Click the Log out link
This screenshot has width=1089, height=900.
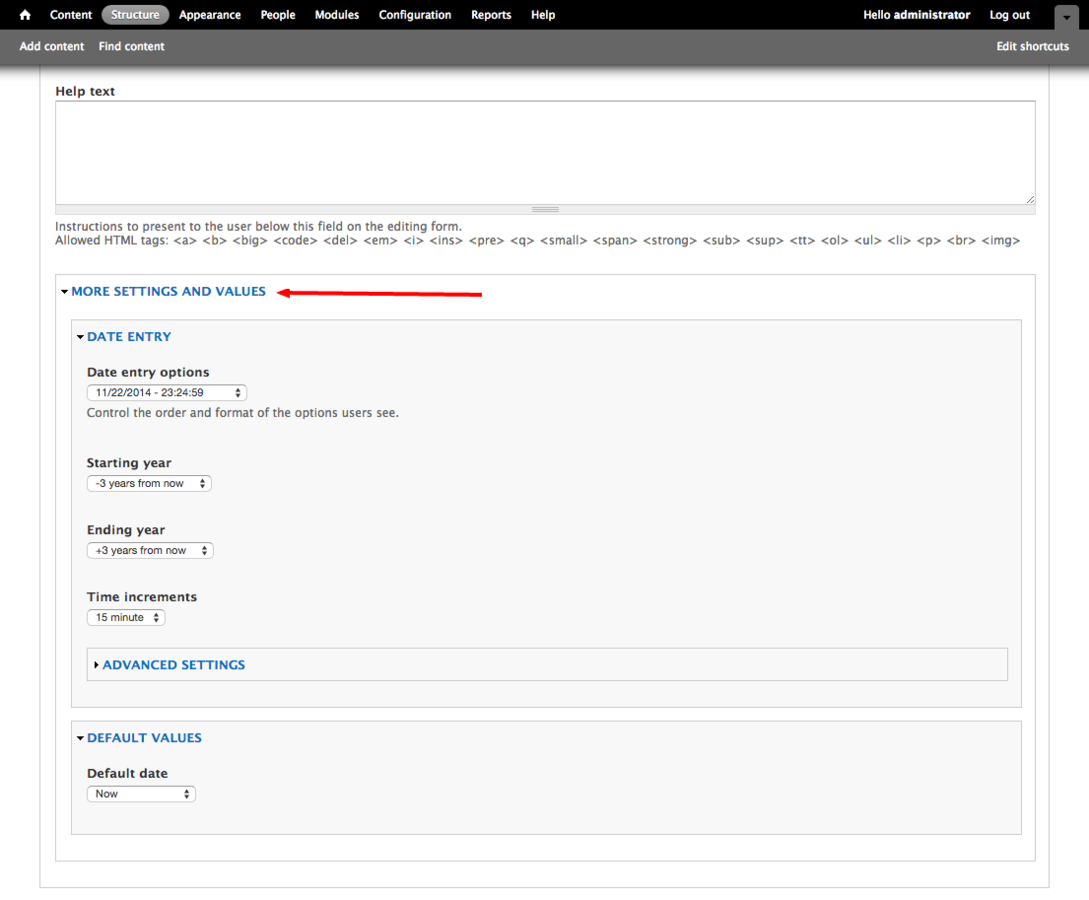click(1010, 15)
